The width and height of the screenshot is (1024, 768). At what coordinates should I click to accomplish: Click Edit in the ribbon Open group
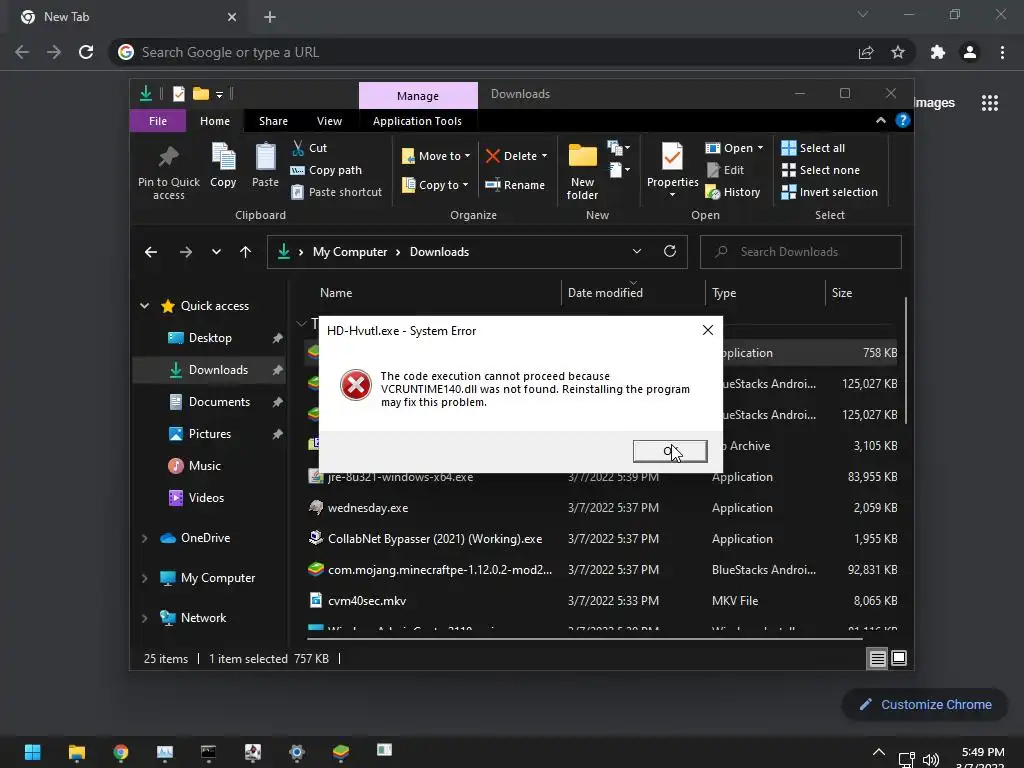[x=725, y=170]
